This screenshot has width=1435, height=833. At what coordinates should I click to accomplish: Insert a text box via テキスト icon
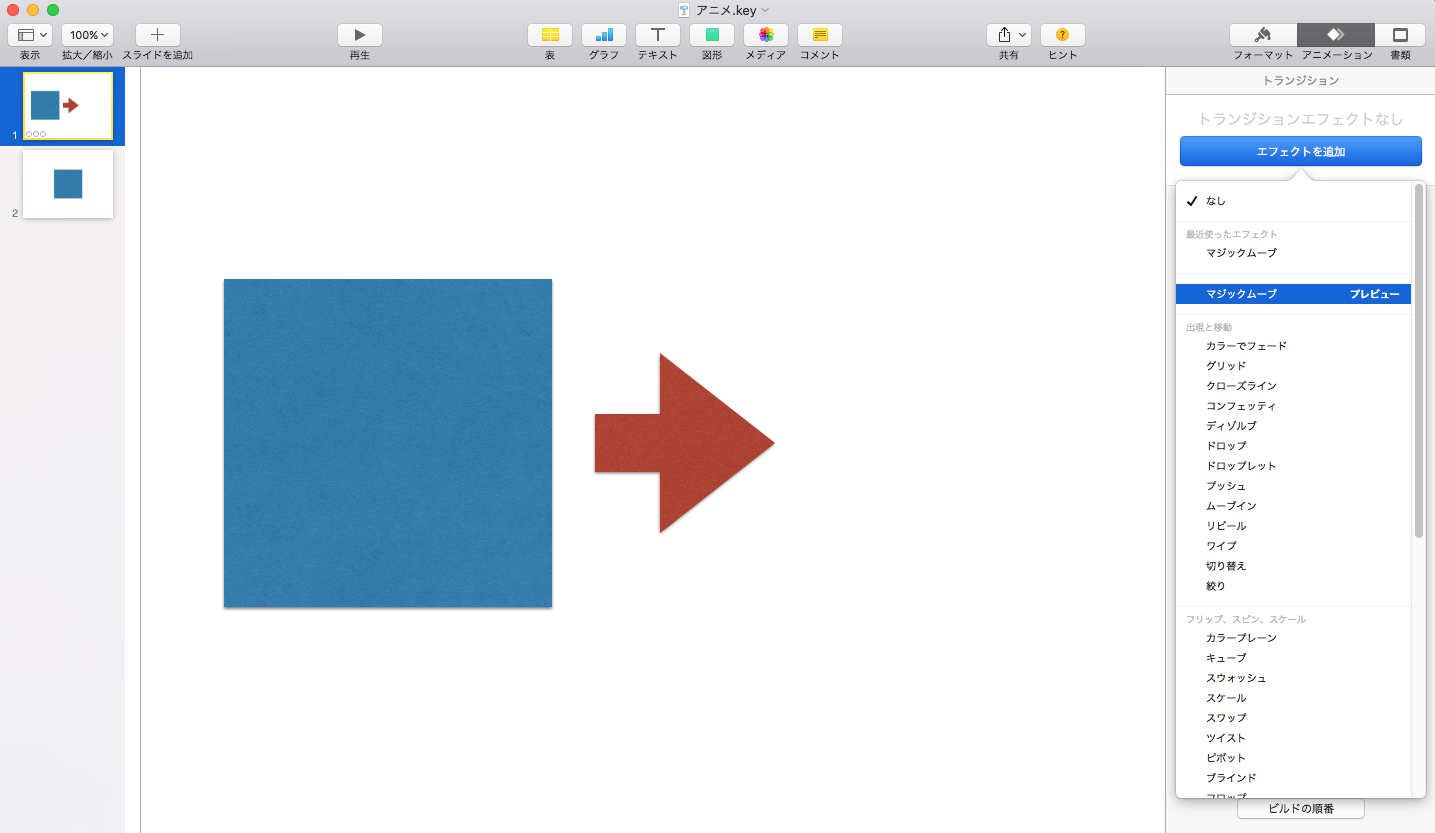657,35
